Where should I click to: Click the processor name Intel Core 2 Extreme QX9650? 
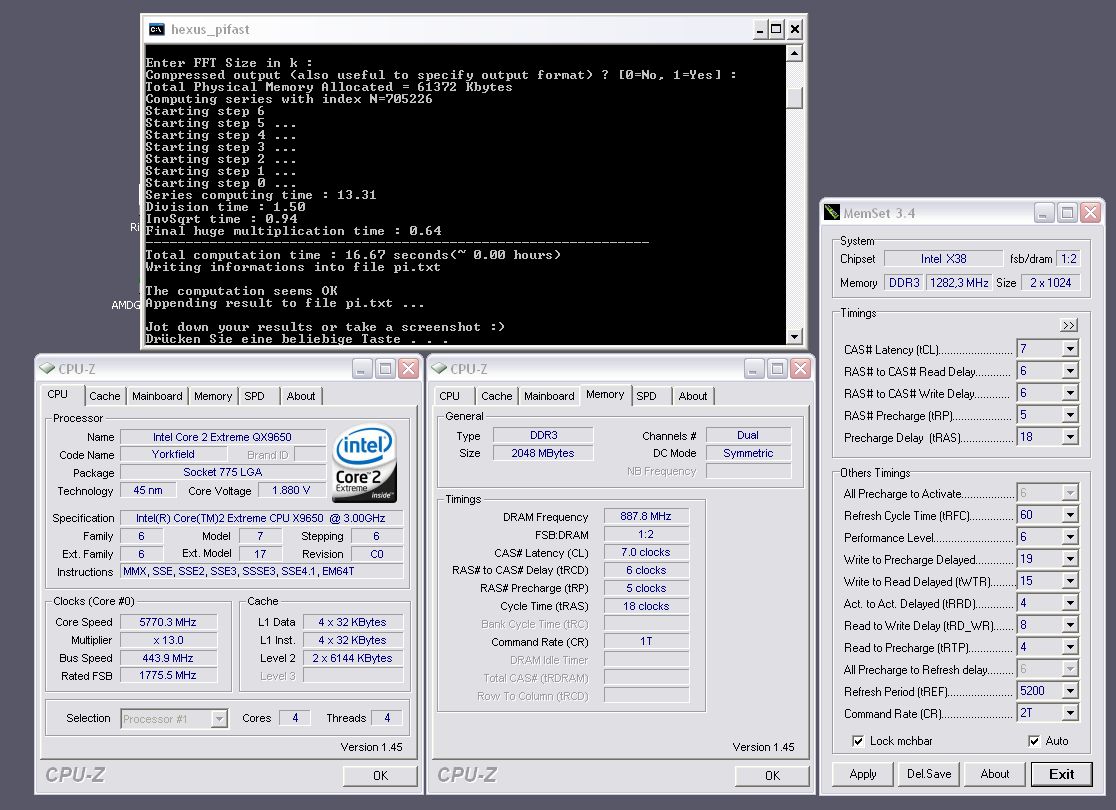(222, 437)
